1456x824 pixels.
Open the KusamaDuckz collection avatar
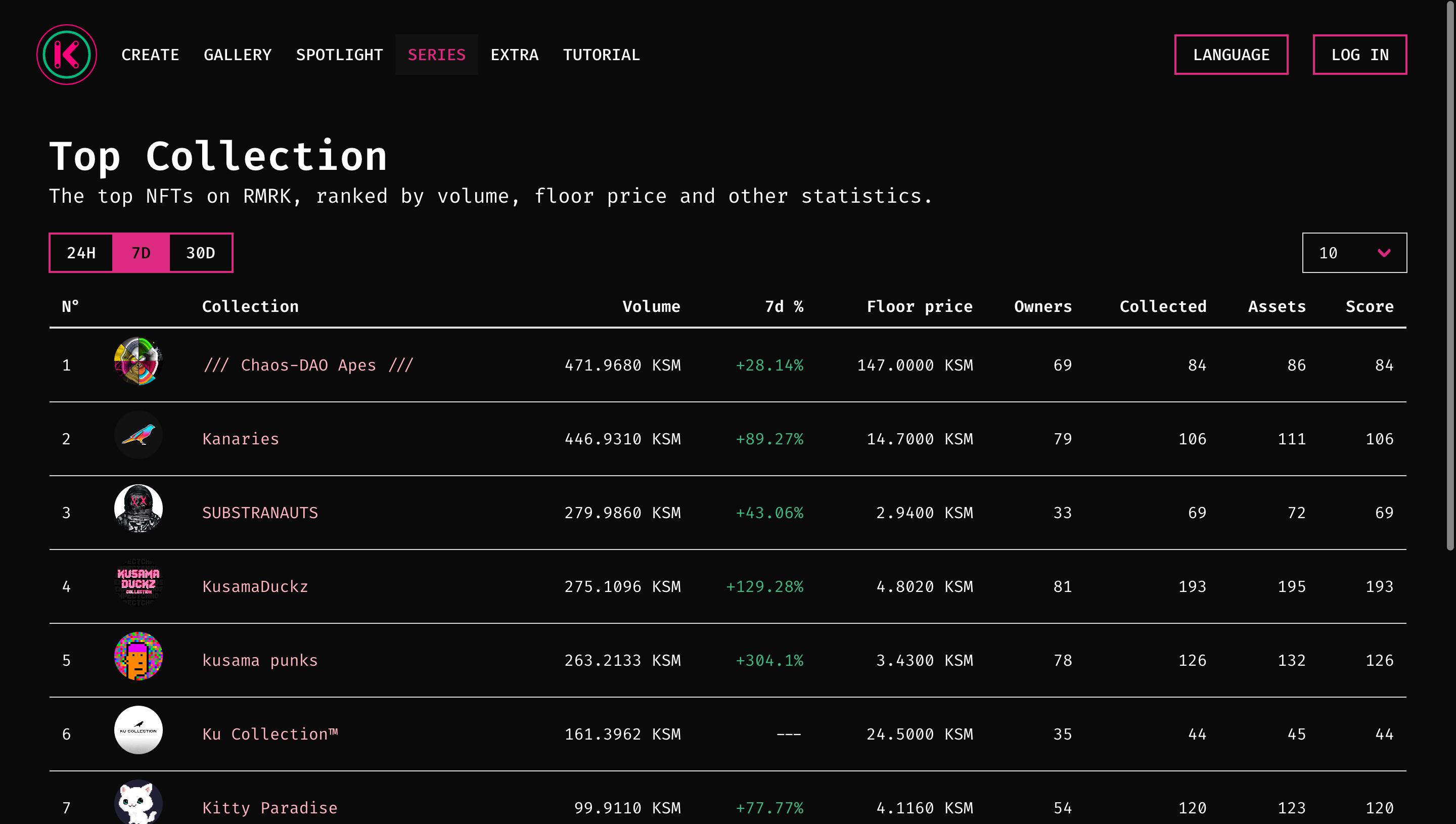pos(138,583)
